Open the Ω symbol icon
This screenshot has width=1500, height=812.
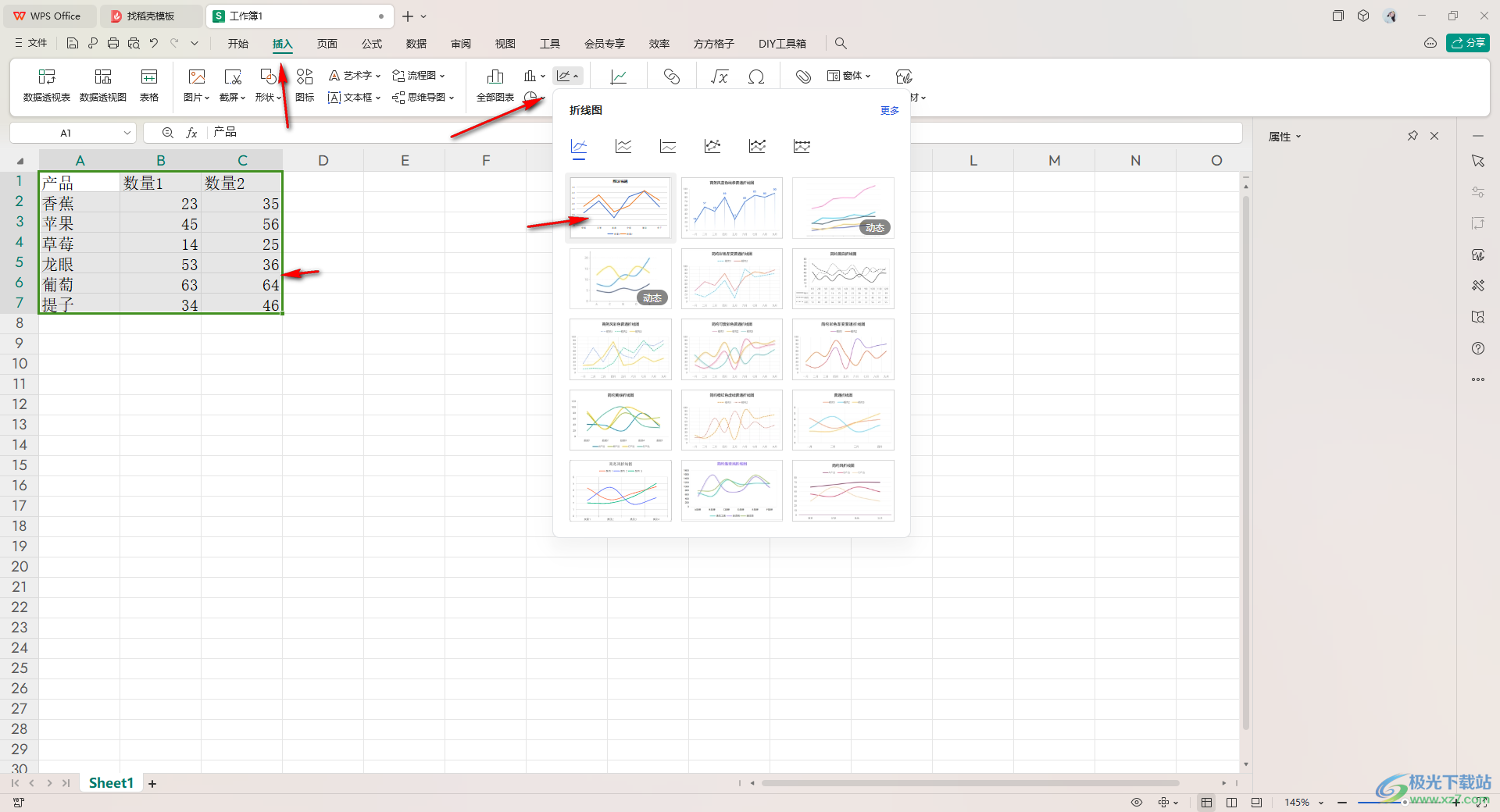756,77
